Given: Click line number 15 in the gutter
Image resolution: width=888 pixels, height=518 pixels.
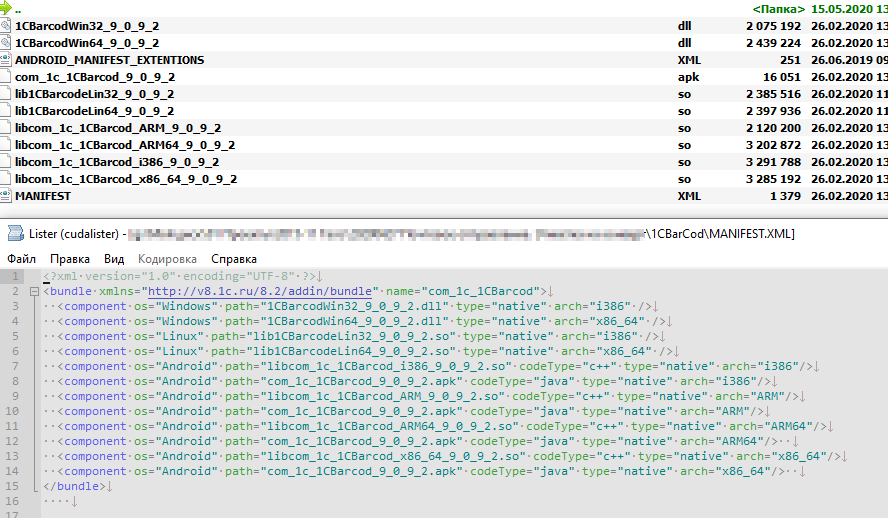Looking at the screenshot, I should pos(12,486).
